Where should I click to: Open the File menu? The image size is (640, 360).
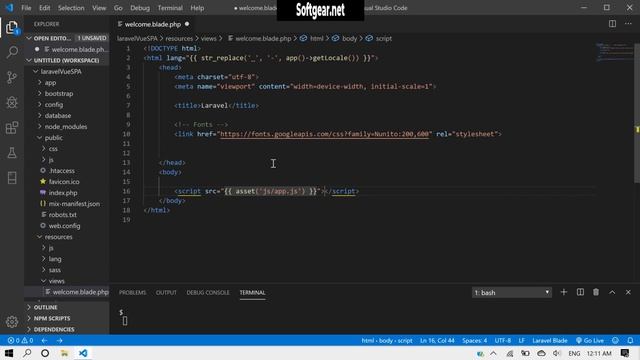pyautogui.click(x=26, y=8)
